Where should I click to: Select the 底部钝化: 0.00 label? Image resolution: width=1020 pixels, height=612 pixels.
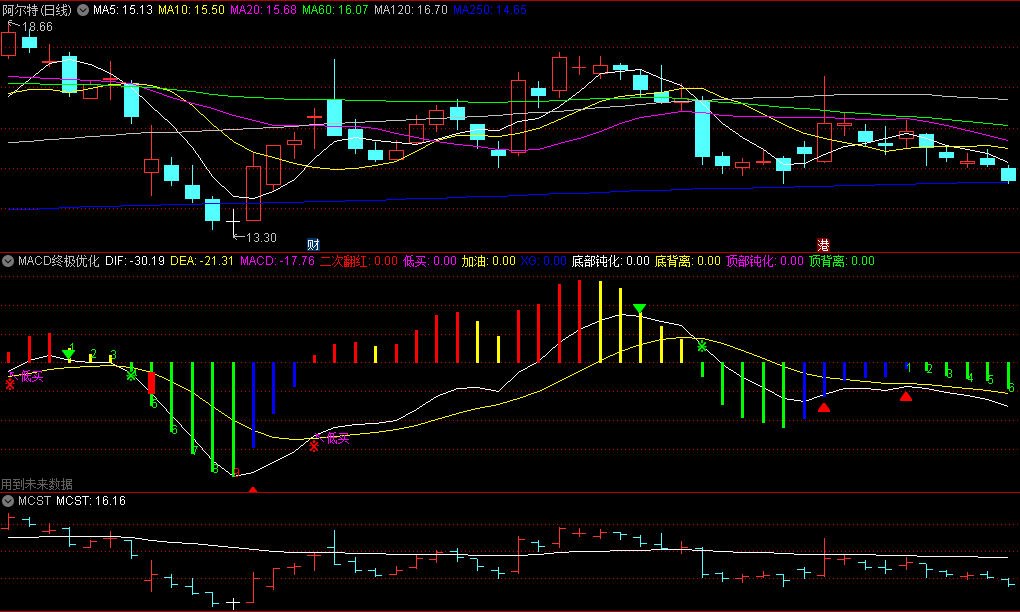(x=610, y=261)
